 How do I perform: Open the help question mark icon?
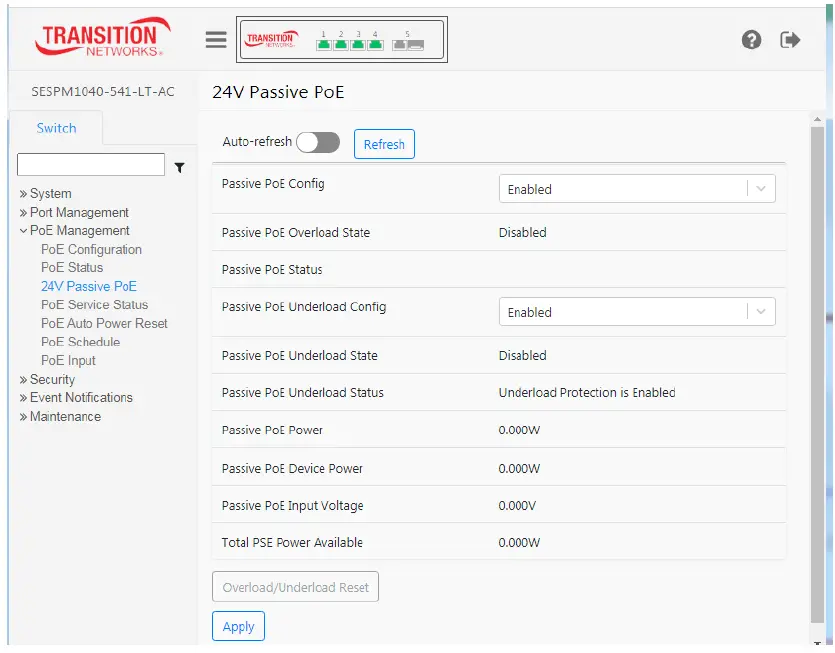(751, 39)
